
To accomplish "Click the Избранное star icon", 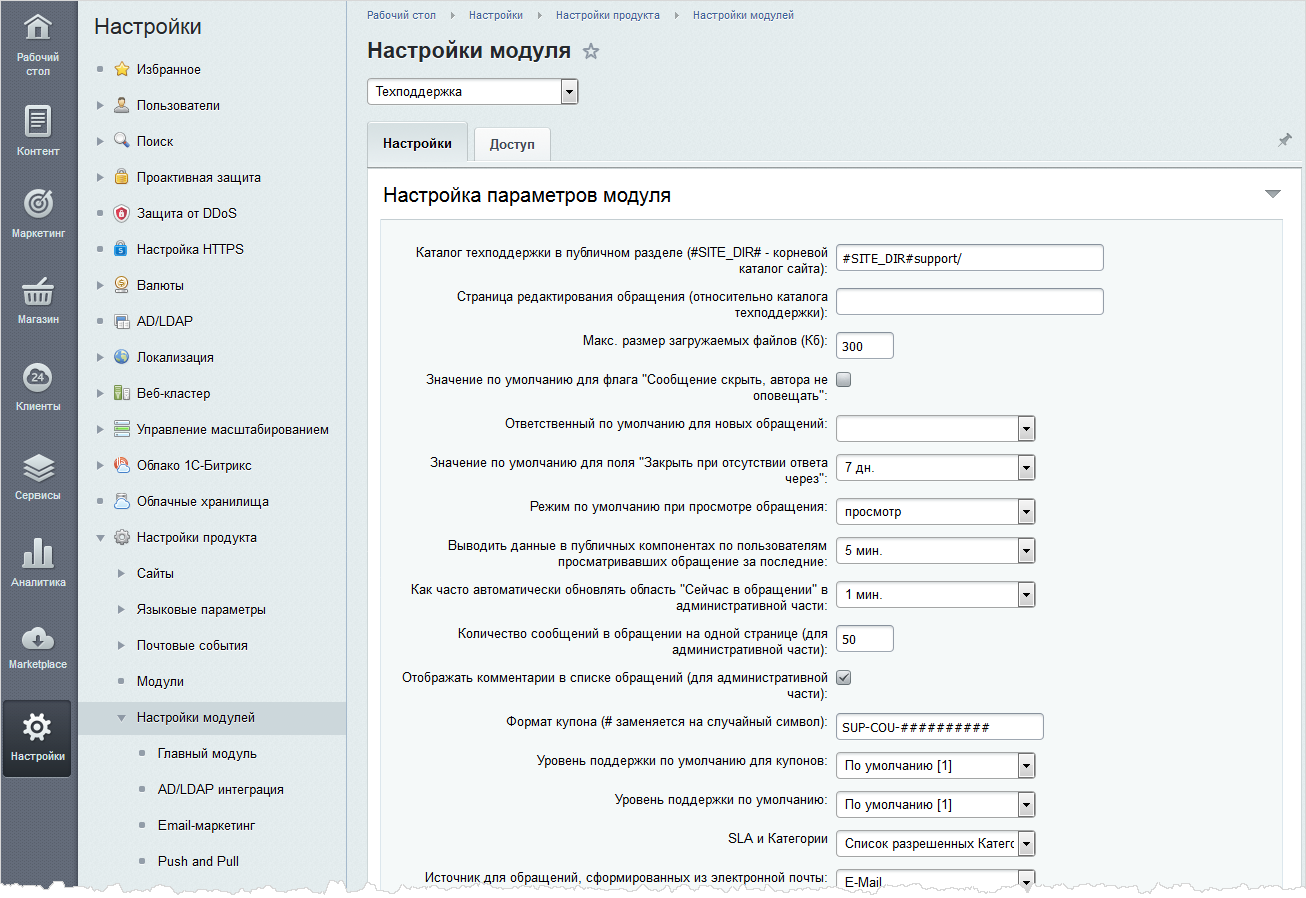I will pos(122,69).
